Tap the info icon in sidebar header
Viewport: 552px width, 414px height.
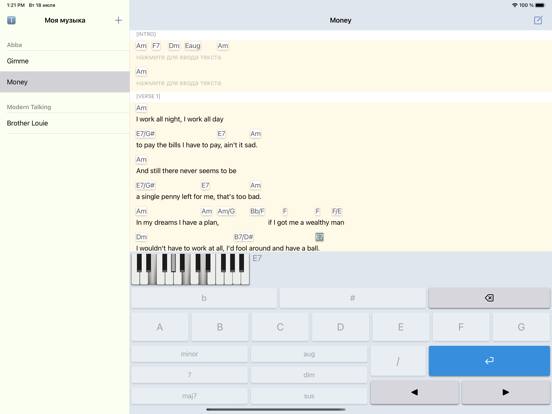(x=11, y=20)
